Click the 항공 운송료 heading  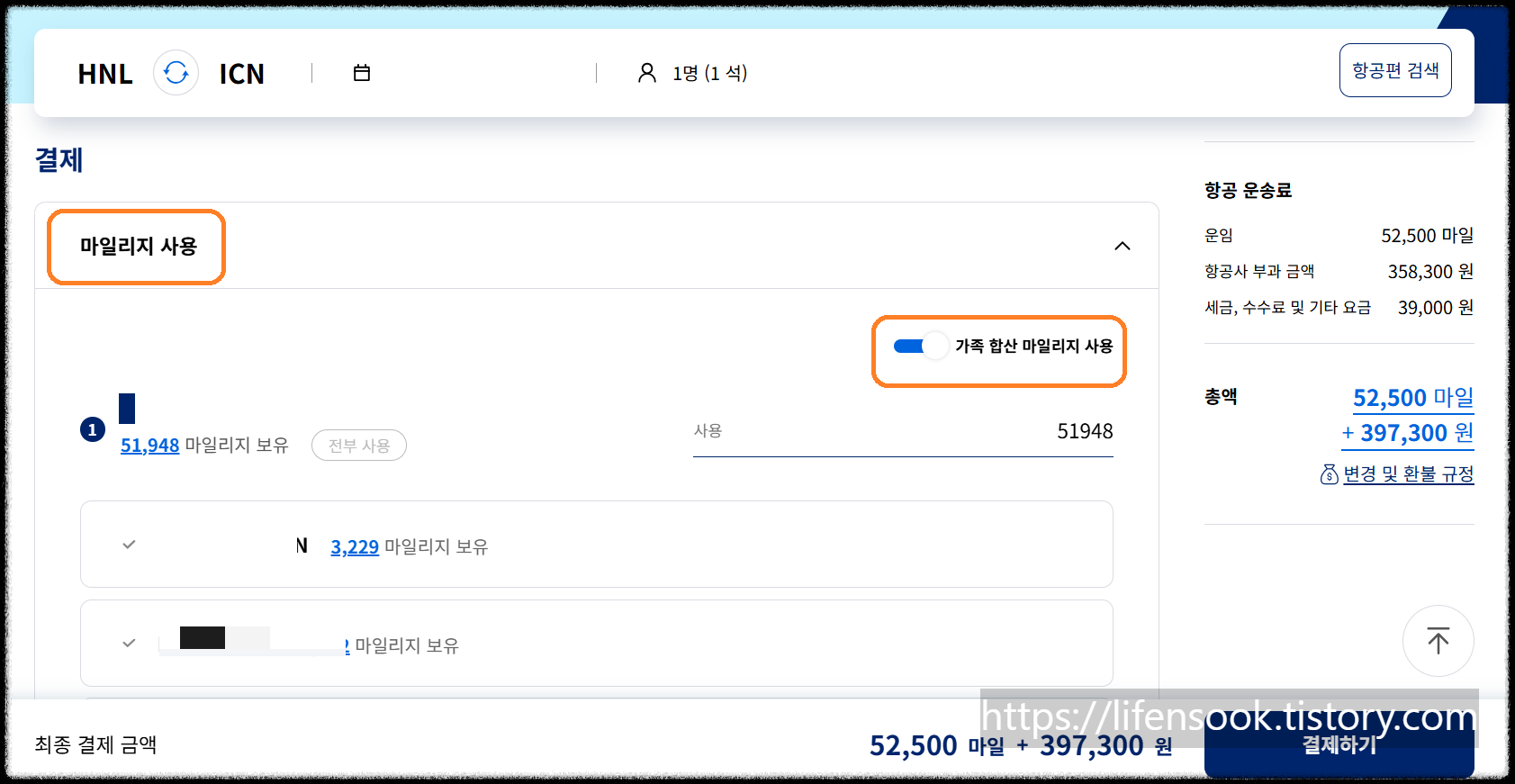1248,190
